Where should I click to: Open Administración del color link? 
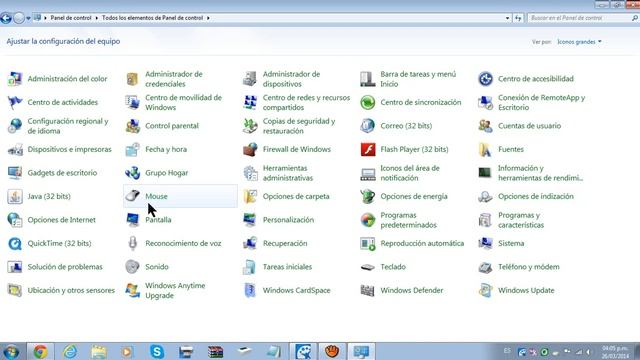point(67,79)
